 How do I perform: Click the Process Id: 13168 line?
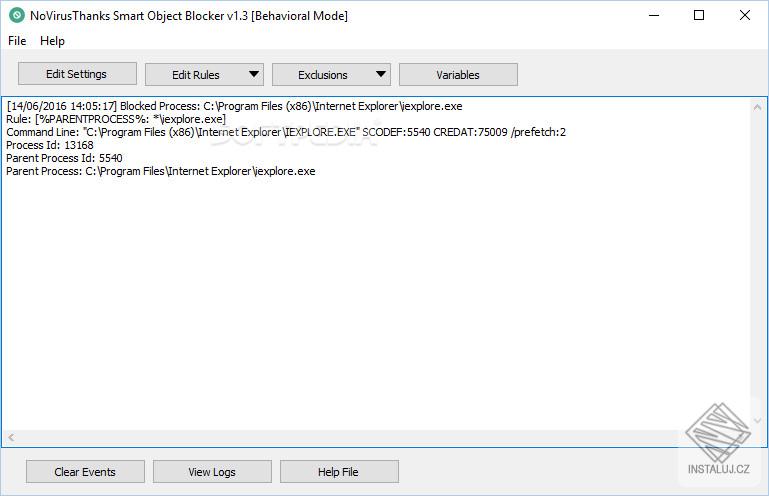[50, 145]
